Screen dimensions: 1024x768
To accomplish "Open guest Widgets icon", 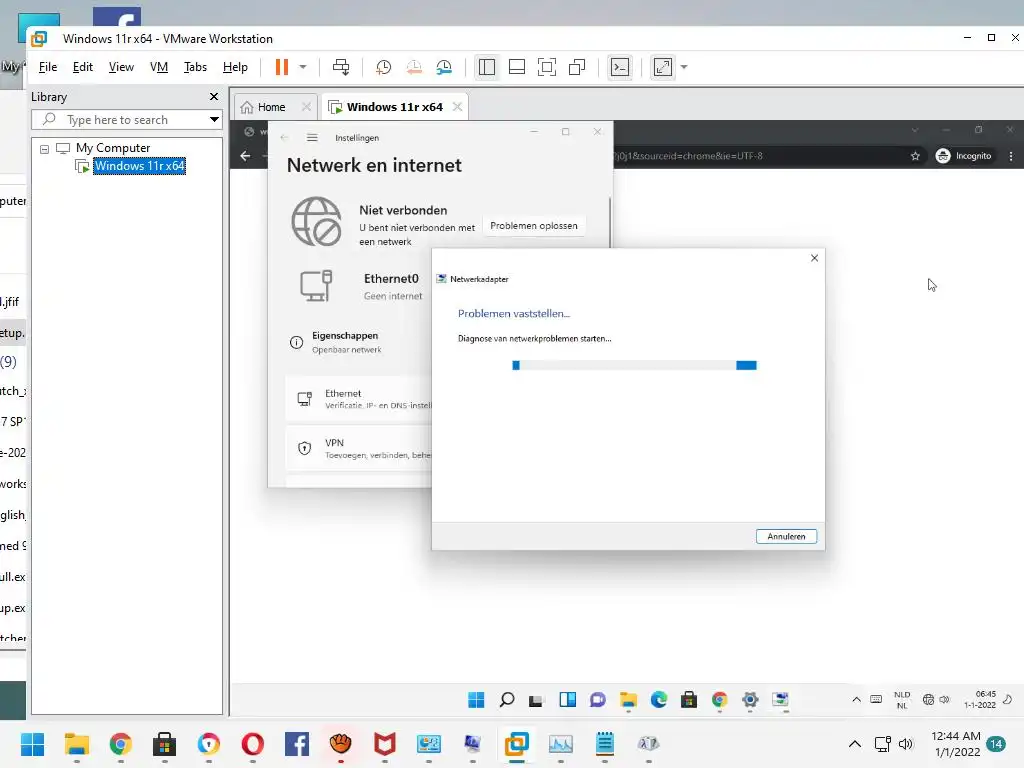I will coord(568,700).
